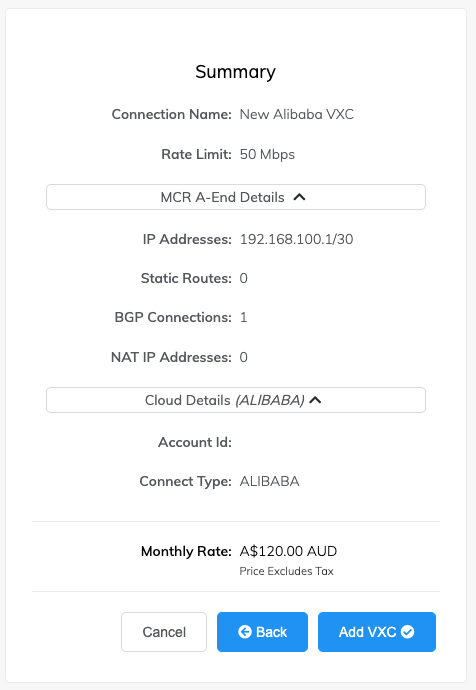Collapse the MCR A-End Details section
The height and width of the screenshot is (690, 476).
point(236,197)
